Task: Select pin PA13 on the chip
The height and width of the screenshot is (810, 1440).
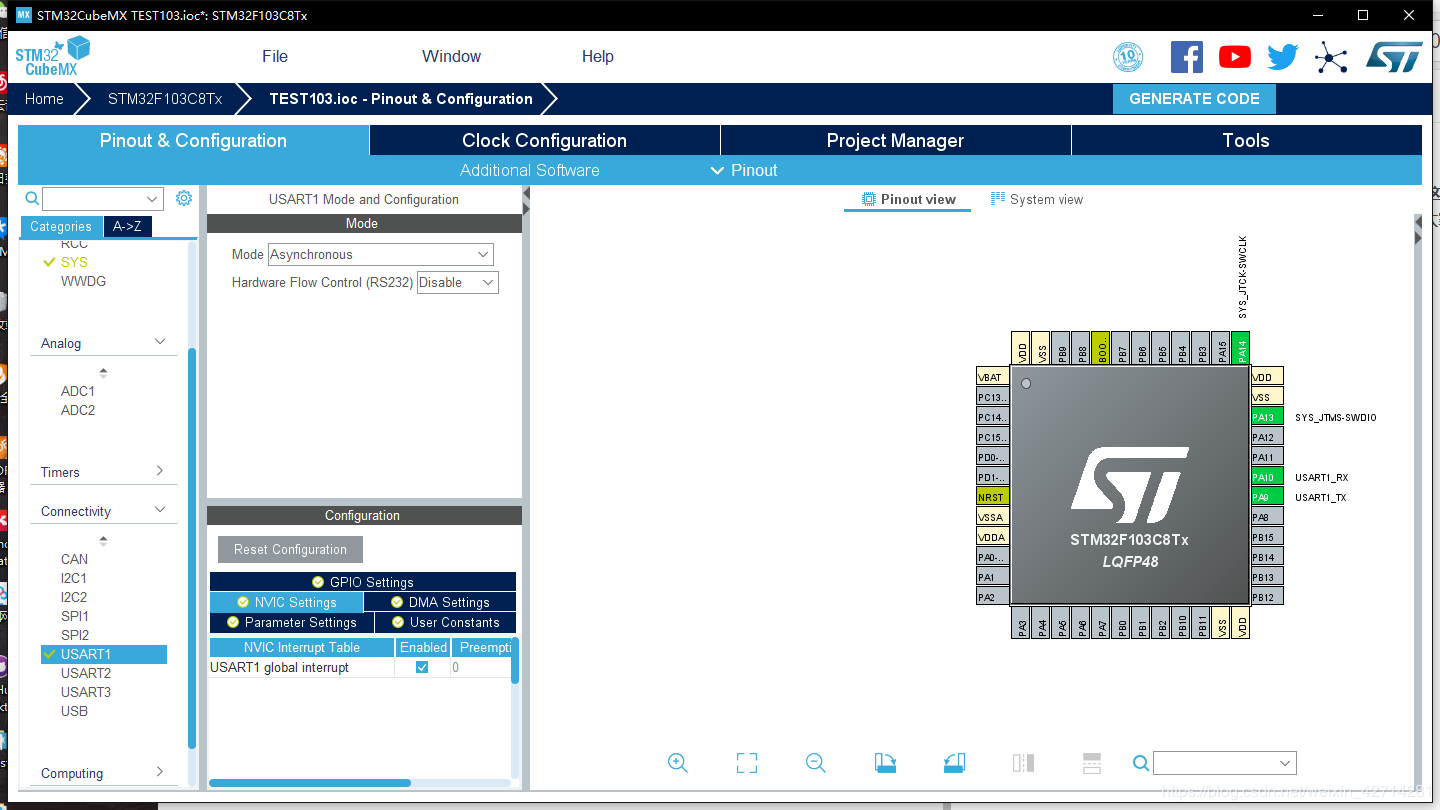Action: [x=1267, y=417]
